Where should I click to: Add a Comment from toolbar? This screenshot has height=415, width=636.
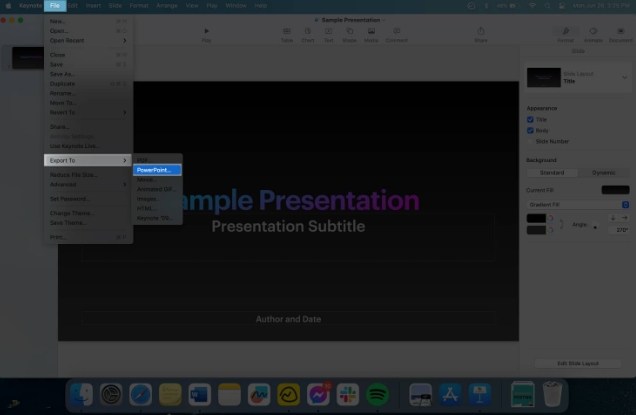pos(397,31)
